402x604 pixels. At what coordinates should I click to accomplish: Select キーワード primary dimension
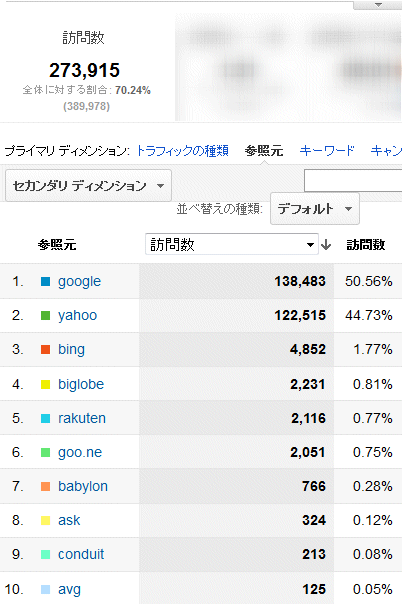(x=327, y=150)
